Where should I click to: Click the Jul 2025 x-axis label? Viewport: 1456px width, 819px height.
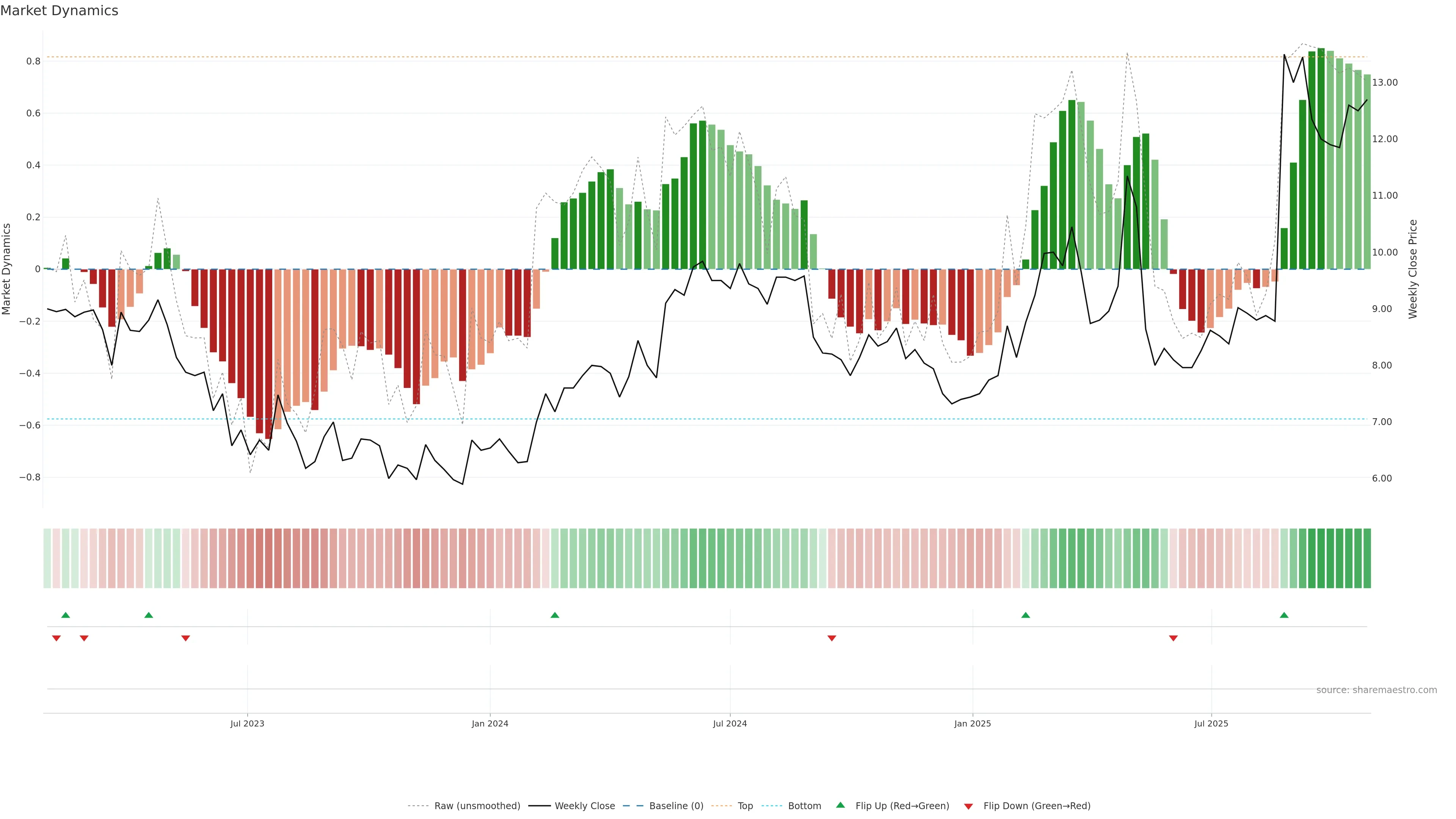pos(1211,723)
